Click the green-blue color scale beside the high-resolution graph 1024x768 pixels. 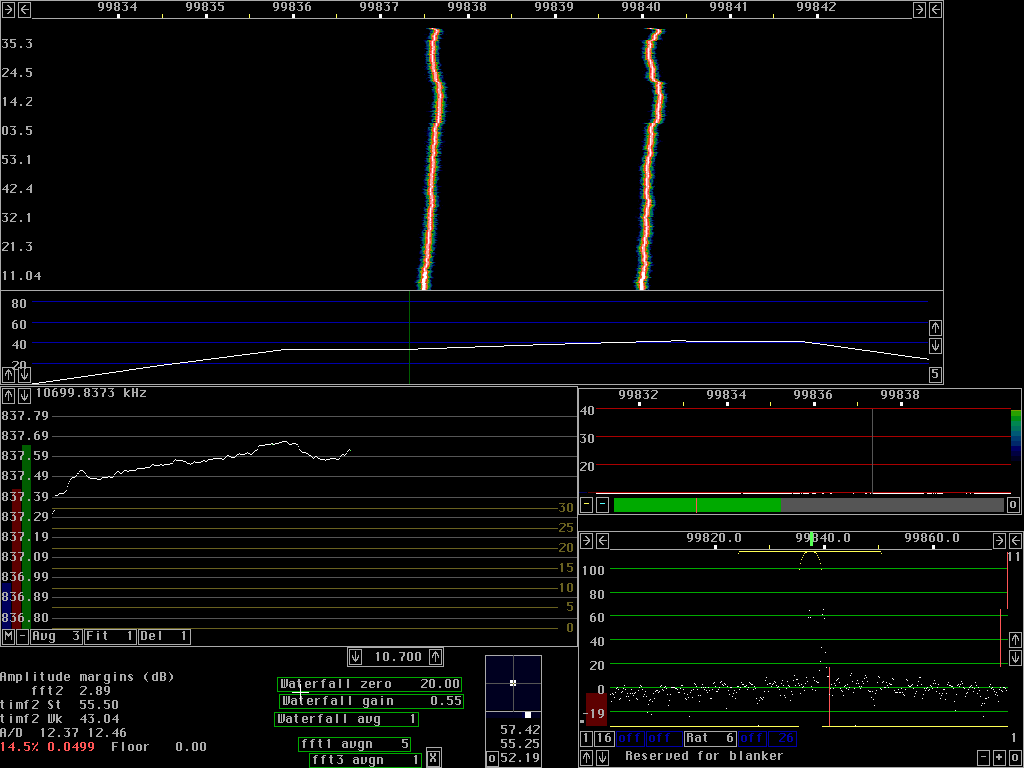(1016, 436)
